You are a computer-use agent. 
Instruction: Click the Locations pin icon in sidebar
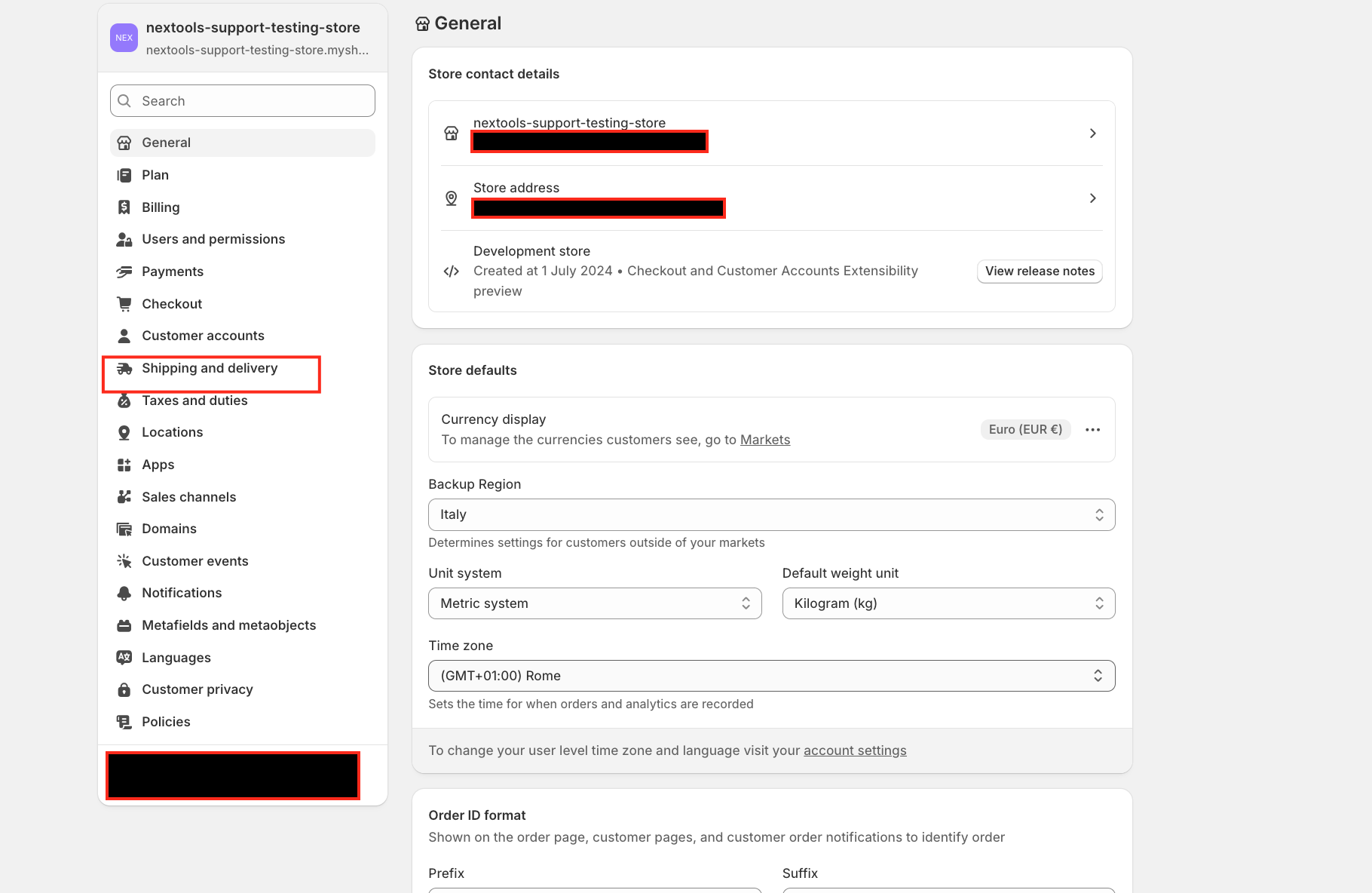pyautogui.click(x=124, y=433)
